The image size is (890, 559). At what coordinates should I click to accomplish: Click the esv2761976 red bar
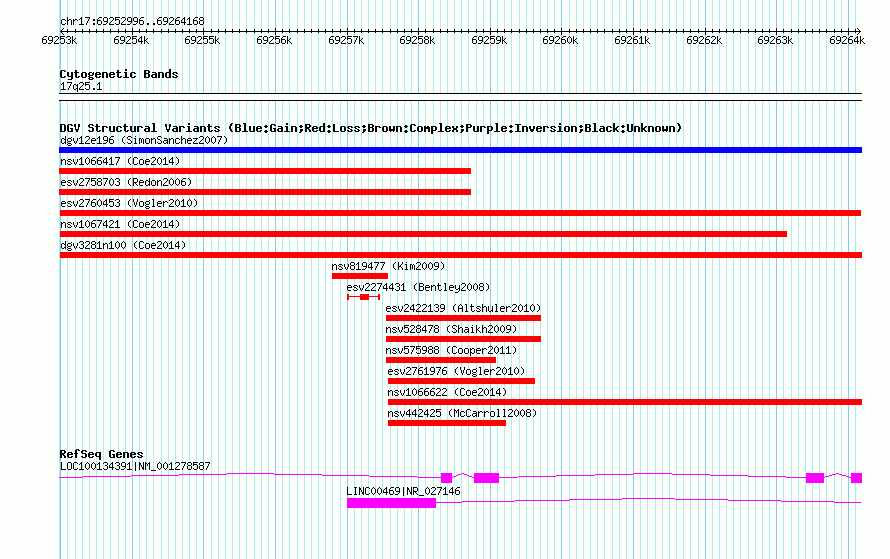pos(461,381)
